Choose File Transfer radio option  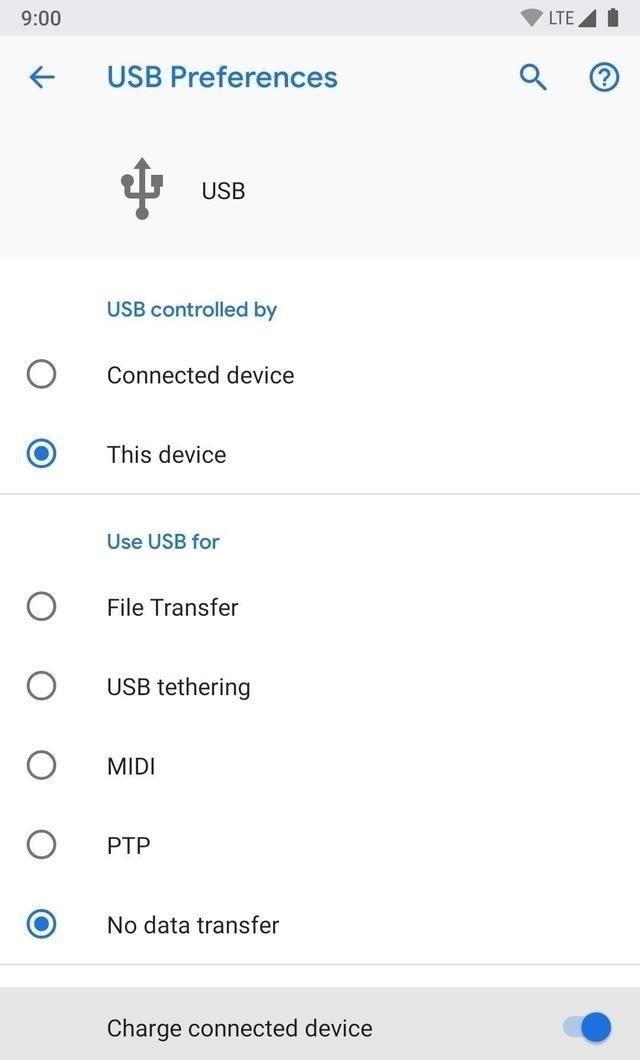point(41,607)
